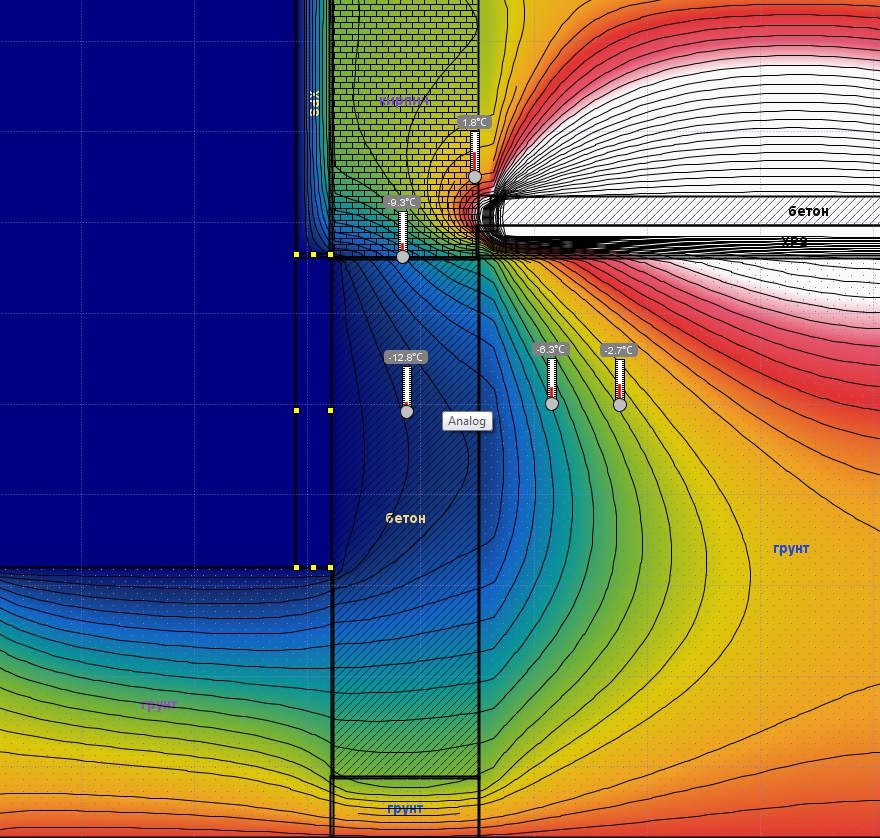Click the бетон label on floor slab
This screenshot has height=838, width=880.
click(x=808, y=211)
